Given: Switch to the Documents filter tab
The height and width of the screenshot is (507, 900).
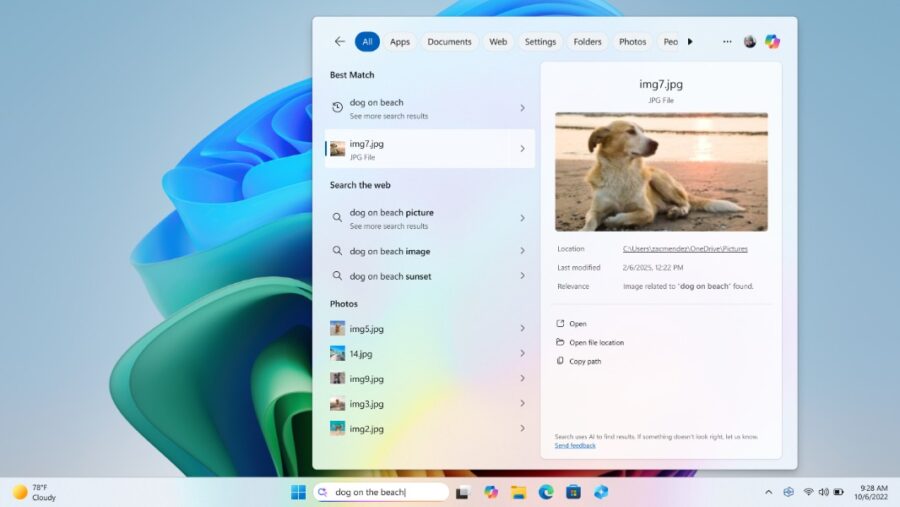Looking at the screenshot, I should coord(449,41).
